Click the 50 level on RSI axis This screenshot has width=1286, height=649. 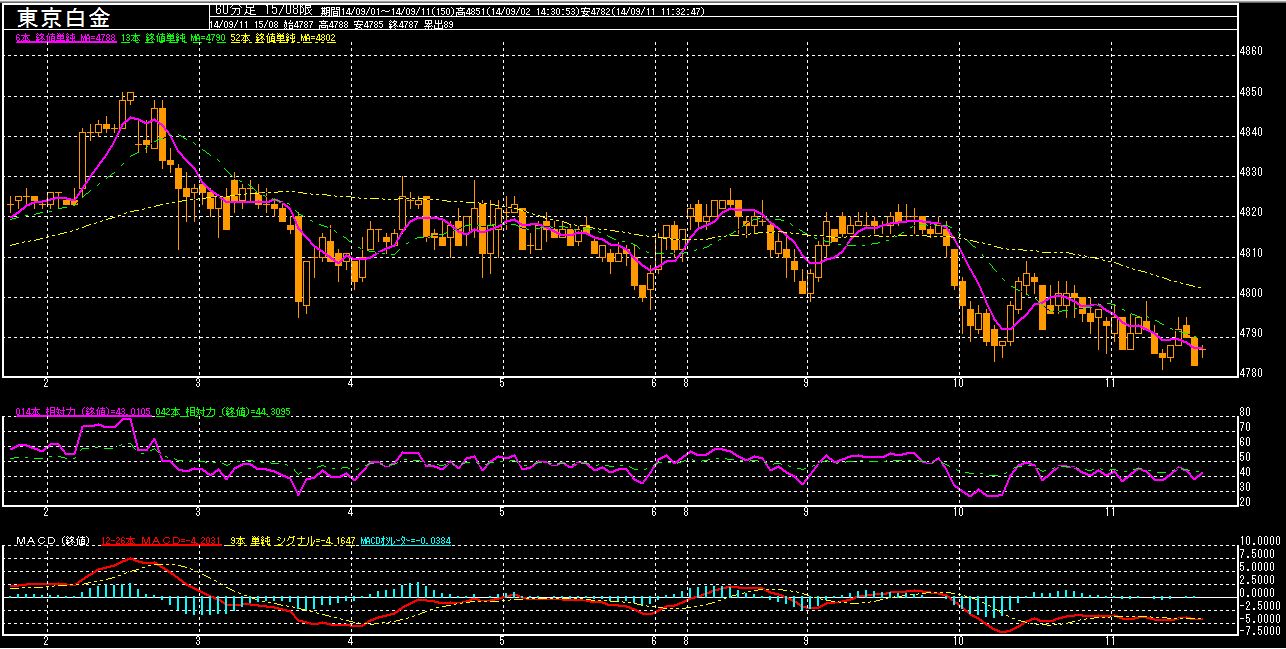(1245, 456)
